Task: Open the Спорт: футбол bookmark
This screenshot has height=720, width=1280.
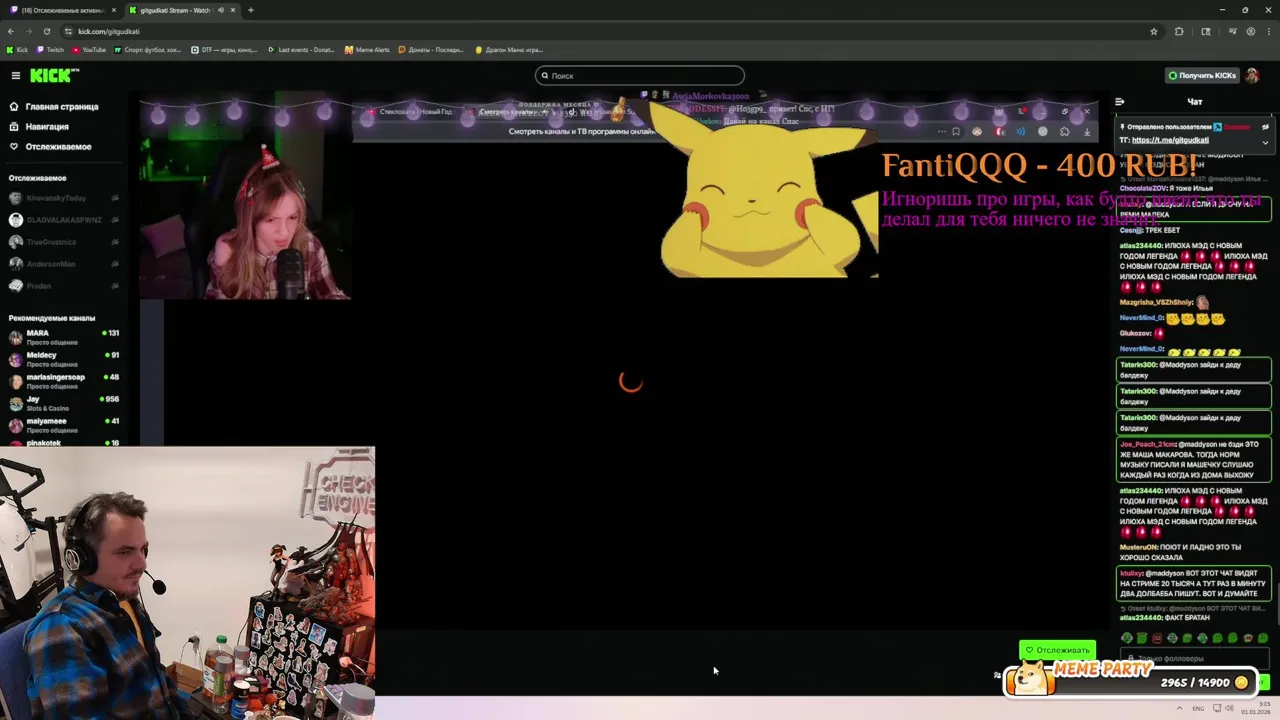Action: 148,49
